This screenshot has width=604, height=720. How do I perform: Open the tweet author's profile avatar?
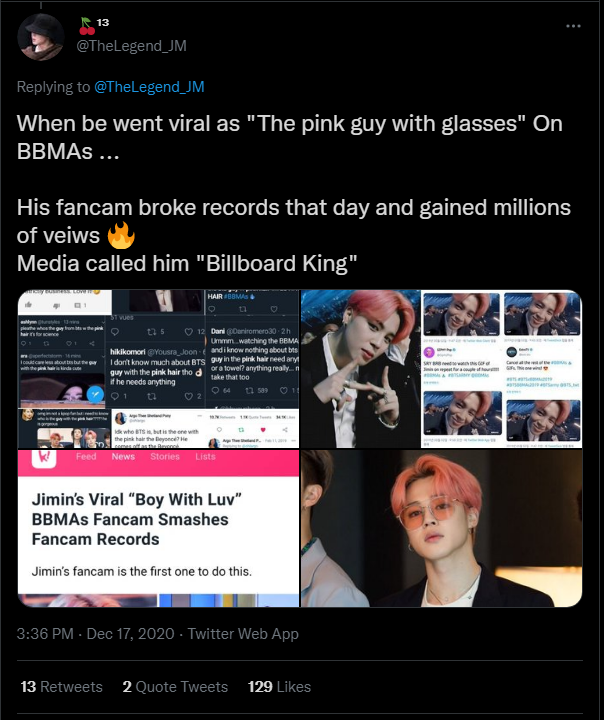click(x=40, y=37)
